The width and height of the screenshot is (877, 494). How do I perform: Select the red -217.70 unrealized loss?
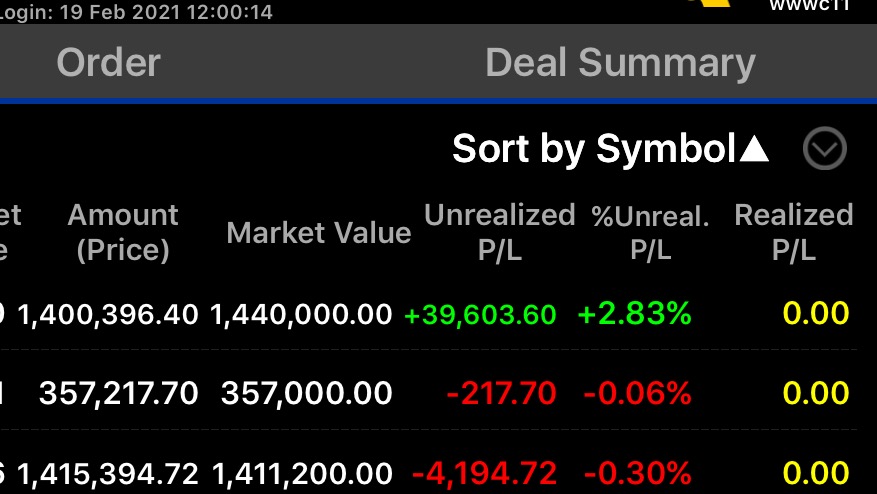click(x=501, y=394)
